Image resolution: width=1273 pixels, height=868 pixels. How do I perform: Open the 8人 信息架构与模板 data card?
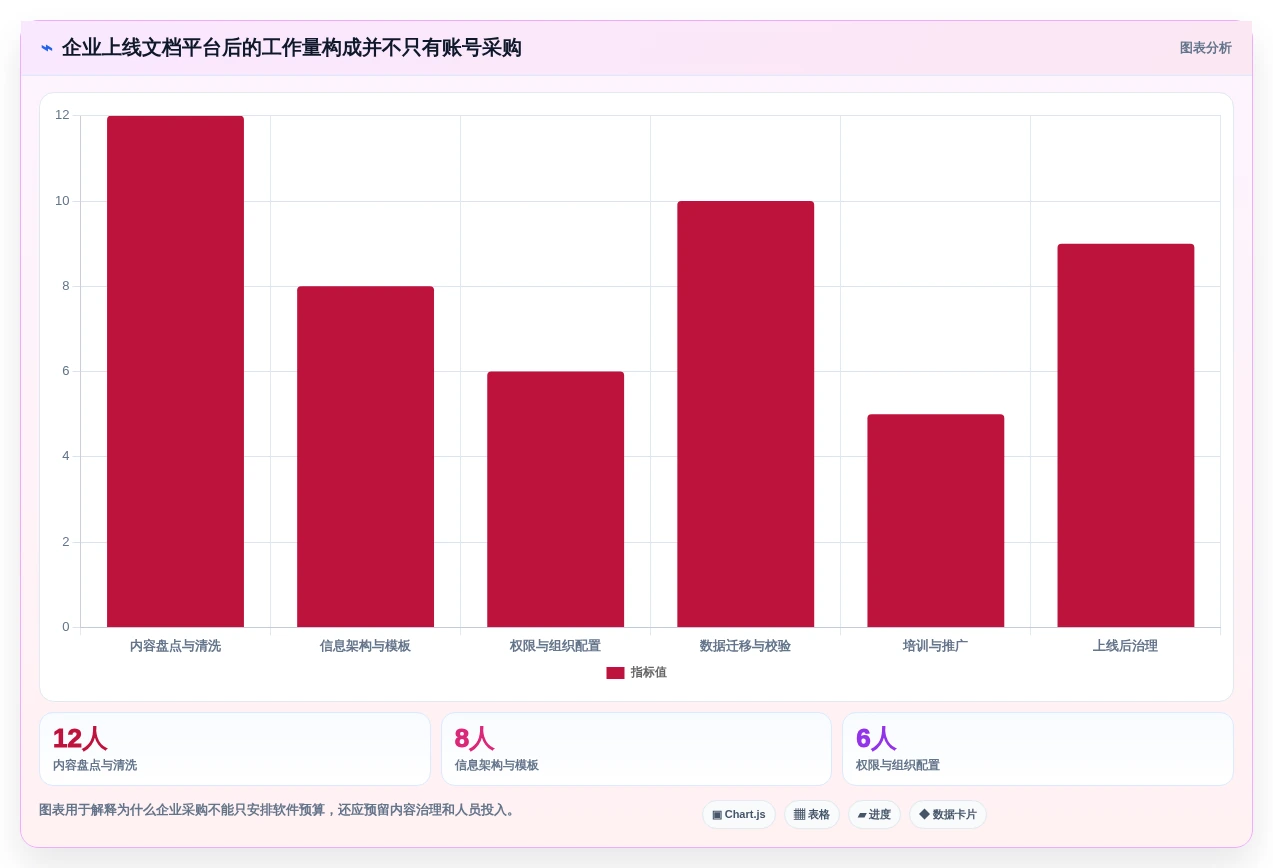[x=636, y=749]
